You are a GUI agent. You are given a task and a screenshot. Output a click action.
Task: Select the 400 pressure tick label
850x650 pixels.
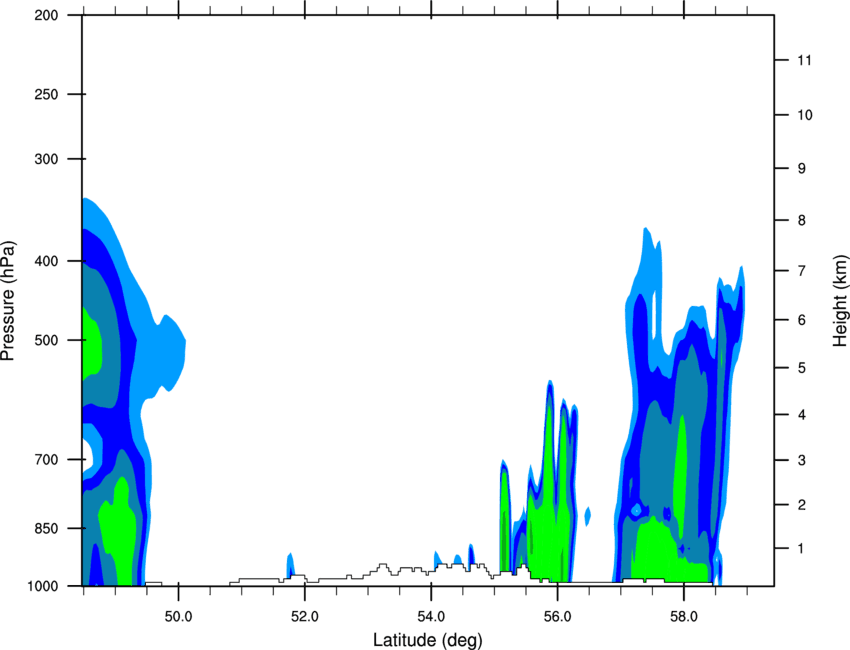46,261
